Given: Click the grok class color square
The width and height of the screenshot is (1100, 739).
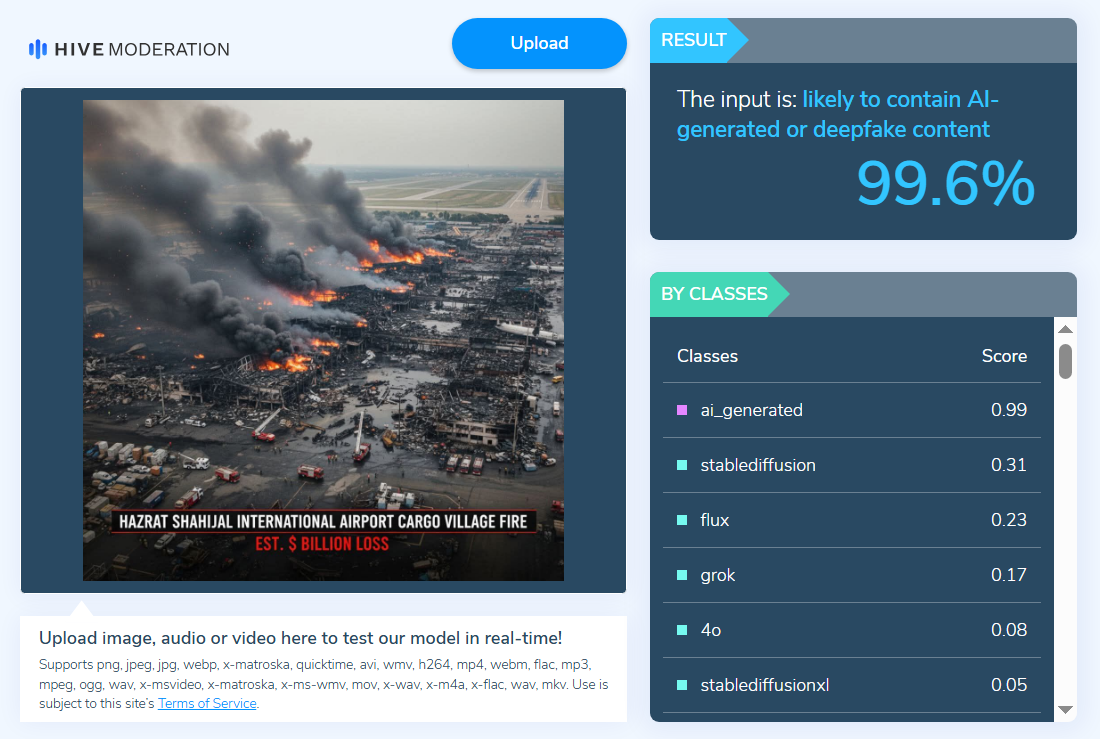Looking at the screenshot, I should tap(682, 575).
